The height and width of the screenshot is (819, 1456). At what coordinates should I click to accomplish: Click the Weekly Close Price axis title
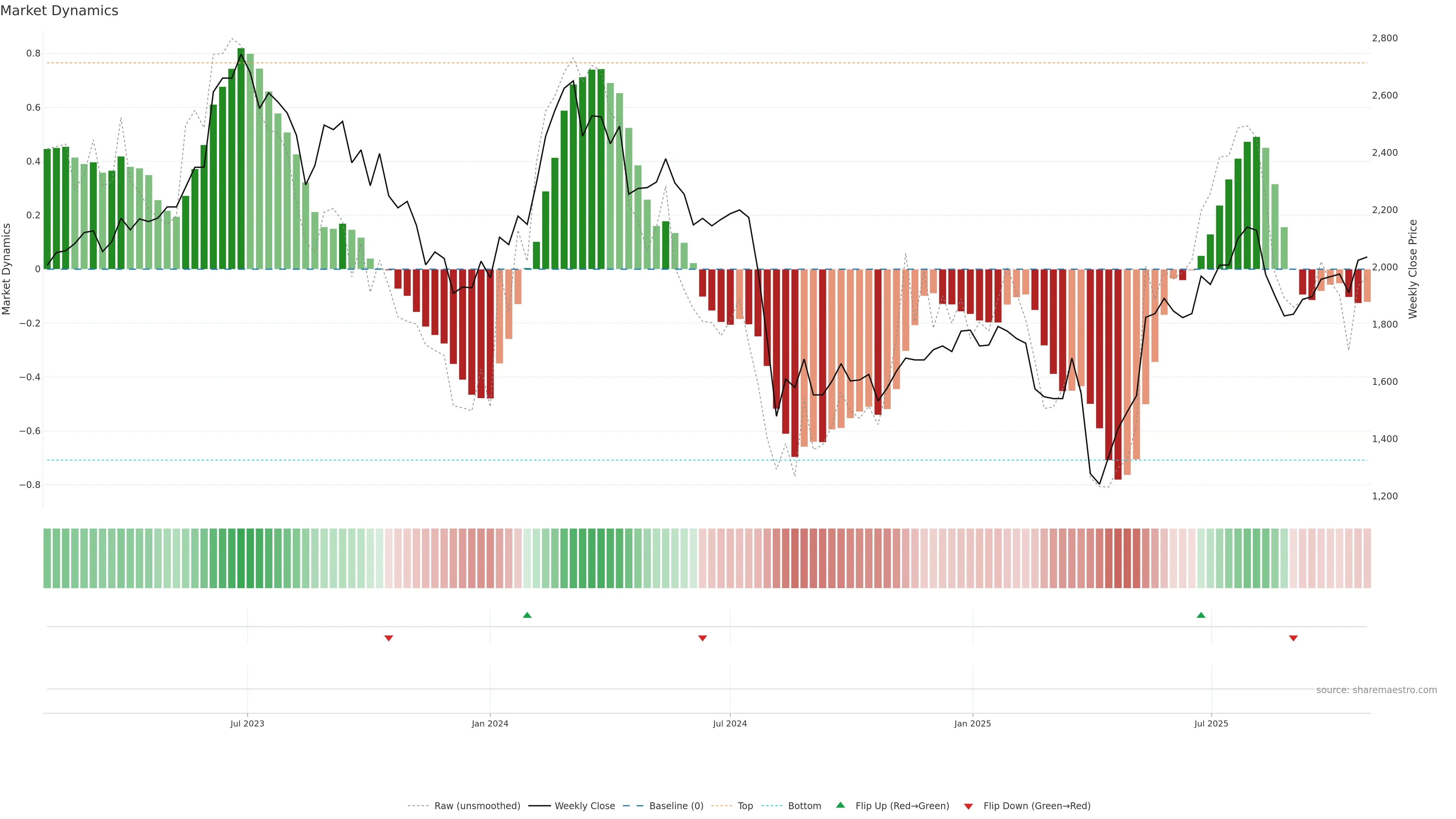click(1412, 269)
